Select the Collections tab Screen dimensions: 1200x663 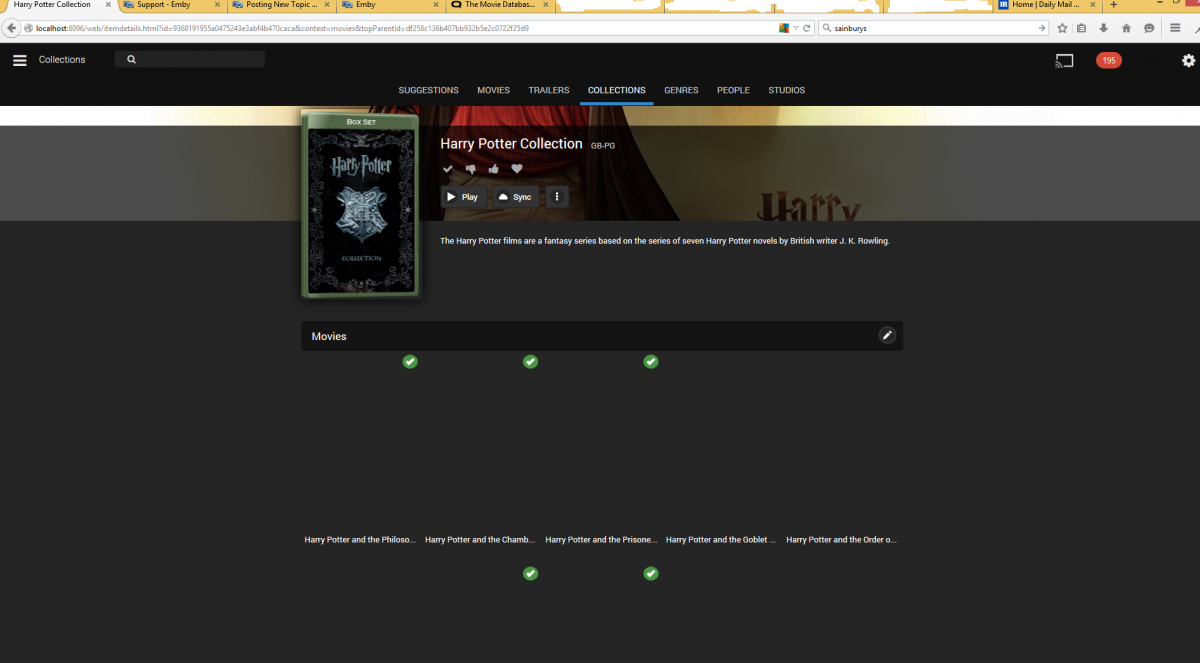coord(616,90)
